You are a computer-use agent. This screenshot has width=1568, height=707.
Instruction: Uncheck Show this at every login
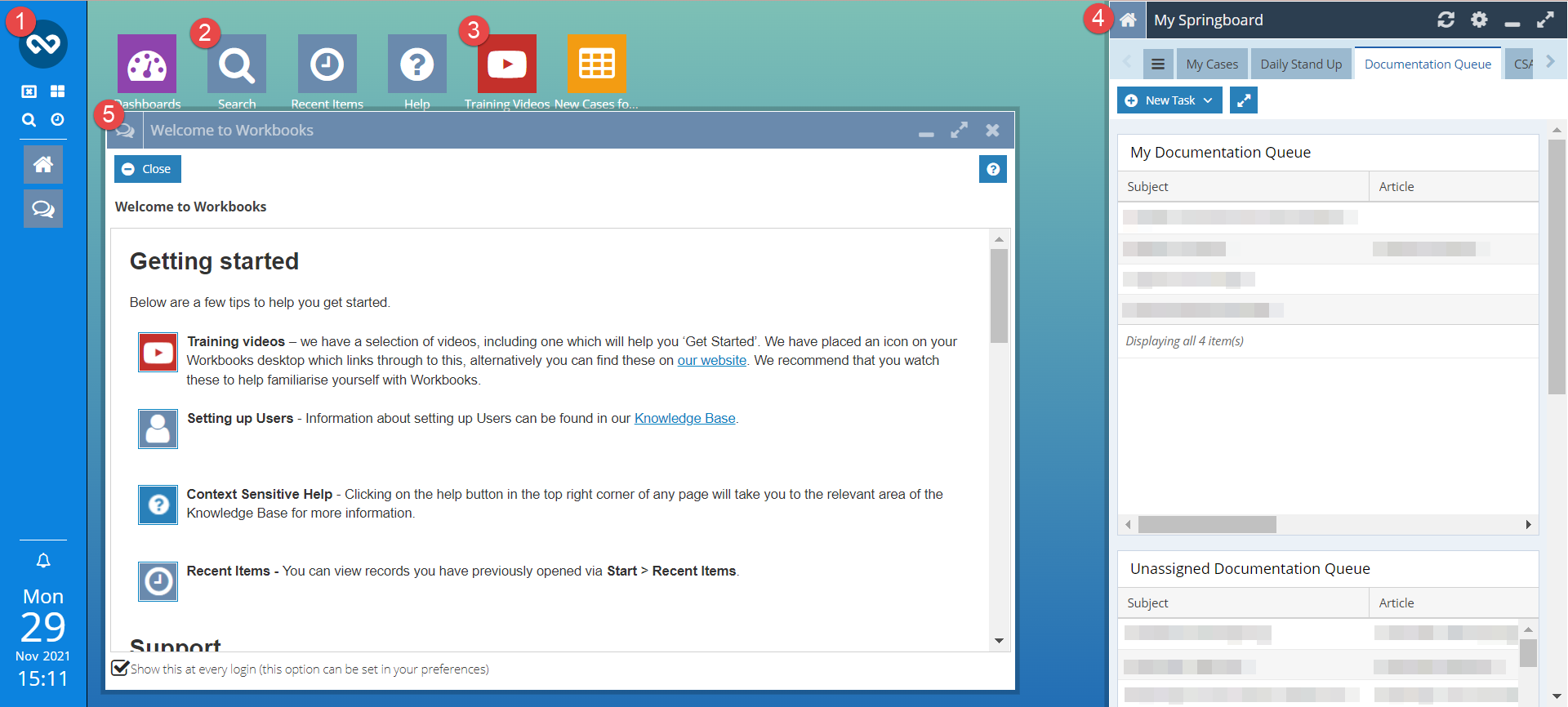[120, 668]
